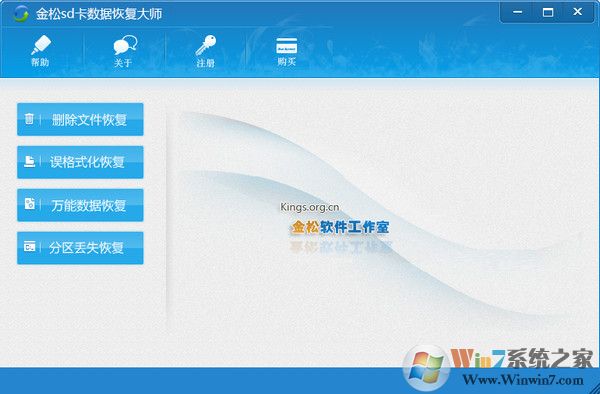
Task: Maximize the data recovery window
Action: click(548, 12)
